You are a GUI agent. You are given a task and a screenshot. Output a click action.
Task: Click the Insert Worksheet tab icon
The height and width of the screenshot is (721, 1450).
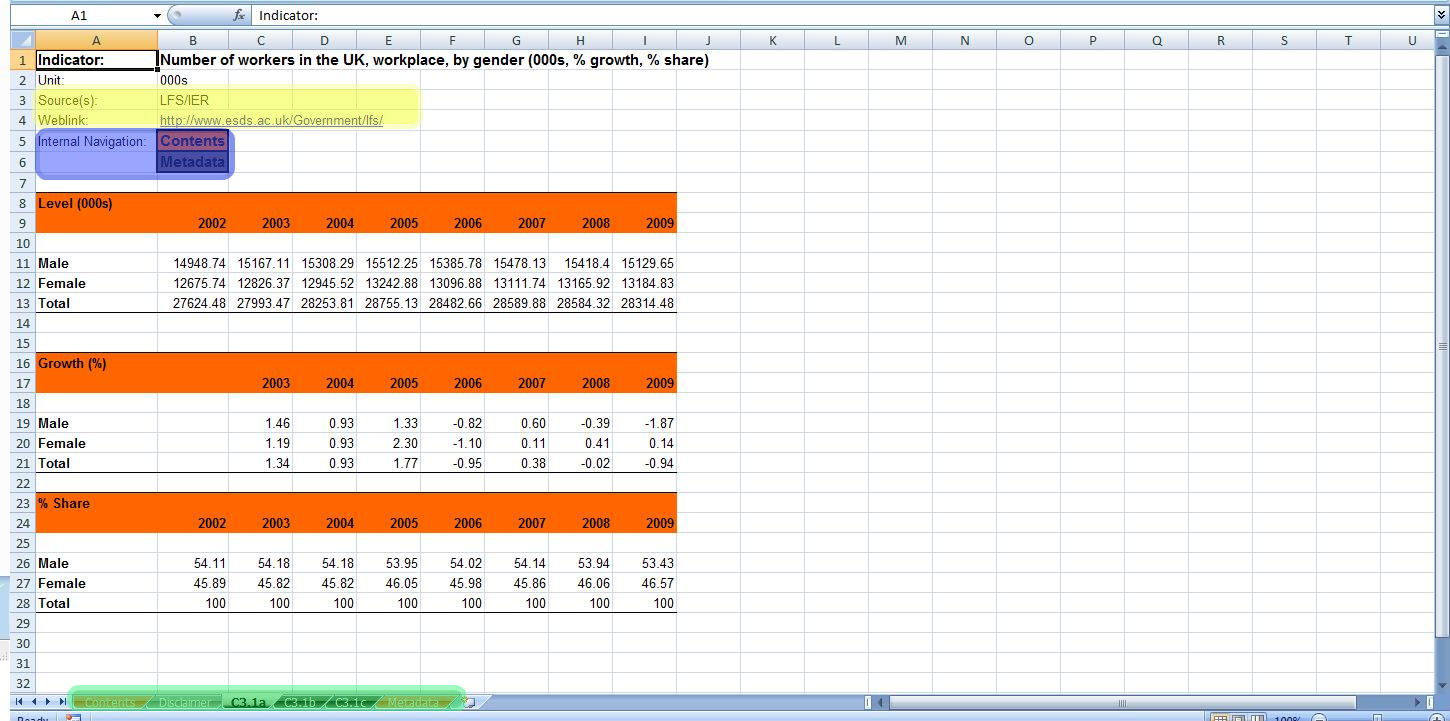click(x=468, y=702)
